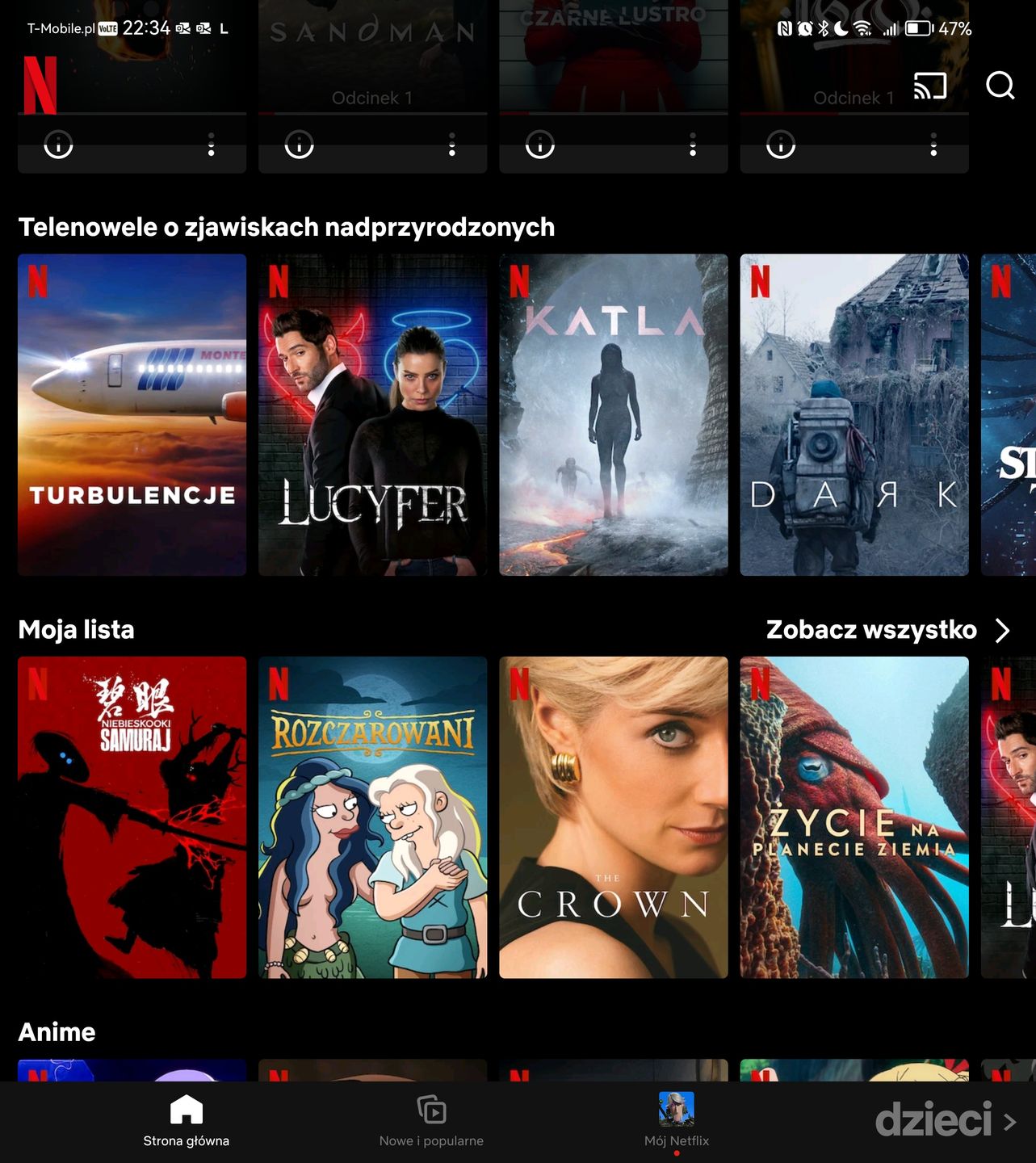Image resolution: width=1036 pixels, height=1163 pixels.
Task: Play the Sandman Odcinek 1 card
Action: [372, 57]
